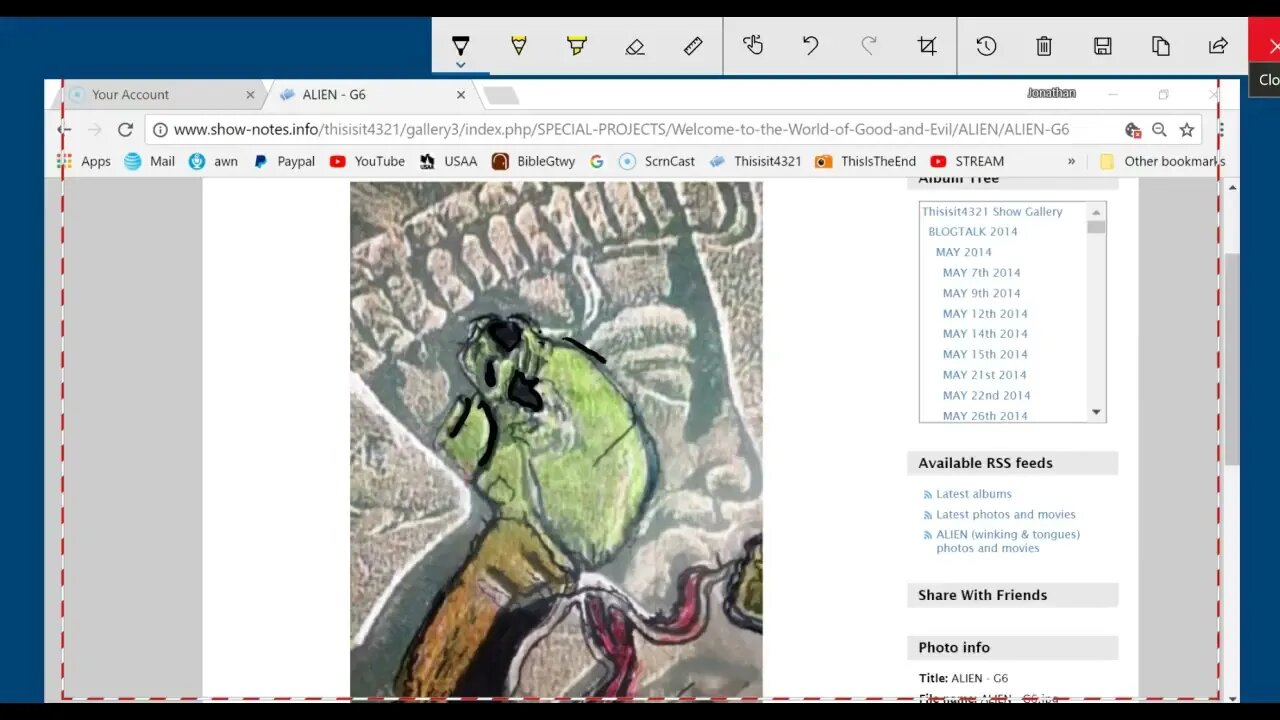The width and height of the screenshot is (1280, 720).
Task: Click Jonathan profile button
Action: pos(1051,93)
